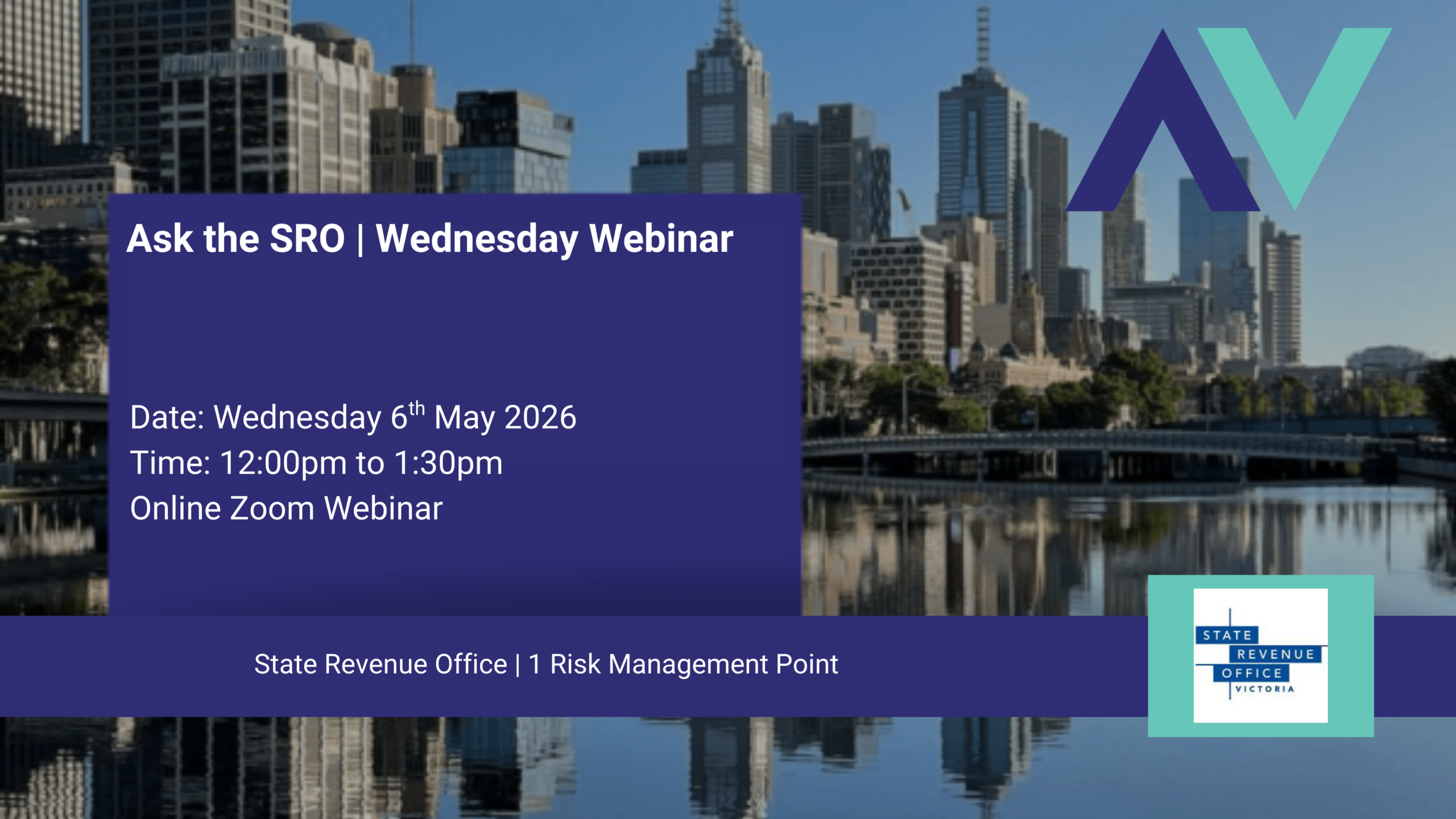Screen dimensions: 1456x819
Task: Click the VICTORIA text under the logo
Action: pos(1264,689)
